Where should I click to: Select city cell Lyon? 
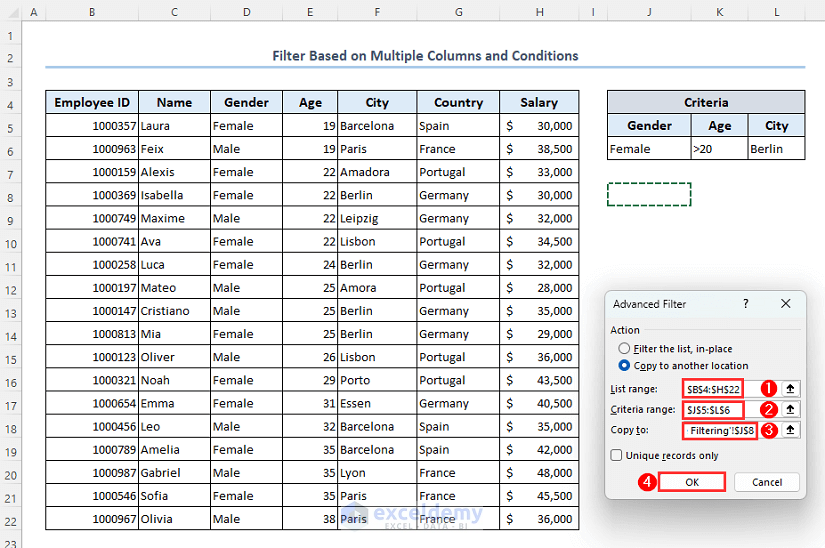377,473
